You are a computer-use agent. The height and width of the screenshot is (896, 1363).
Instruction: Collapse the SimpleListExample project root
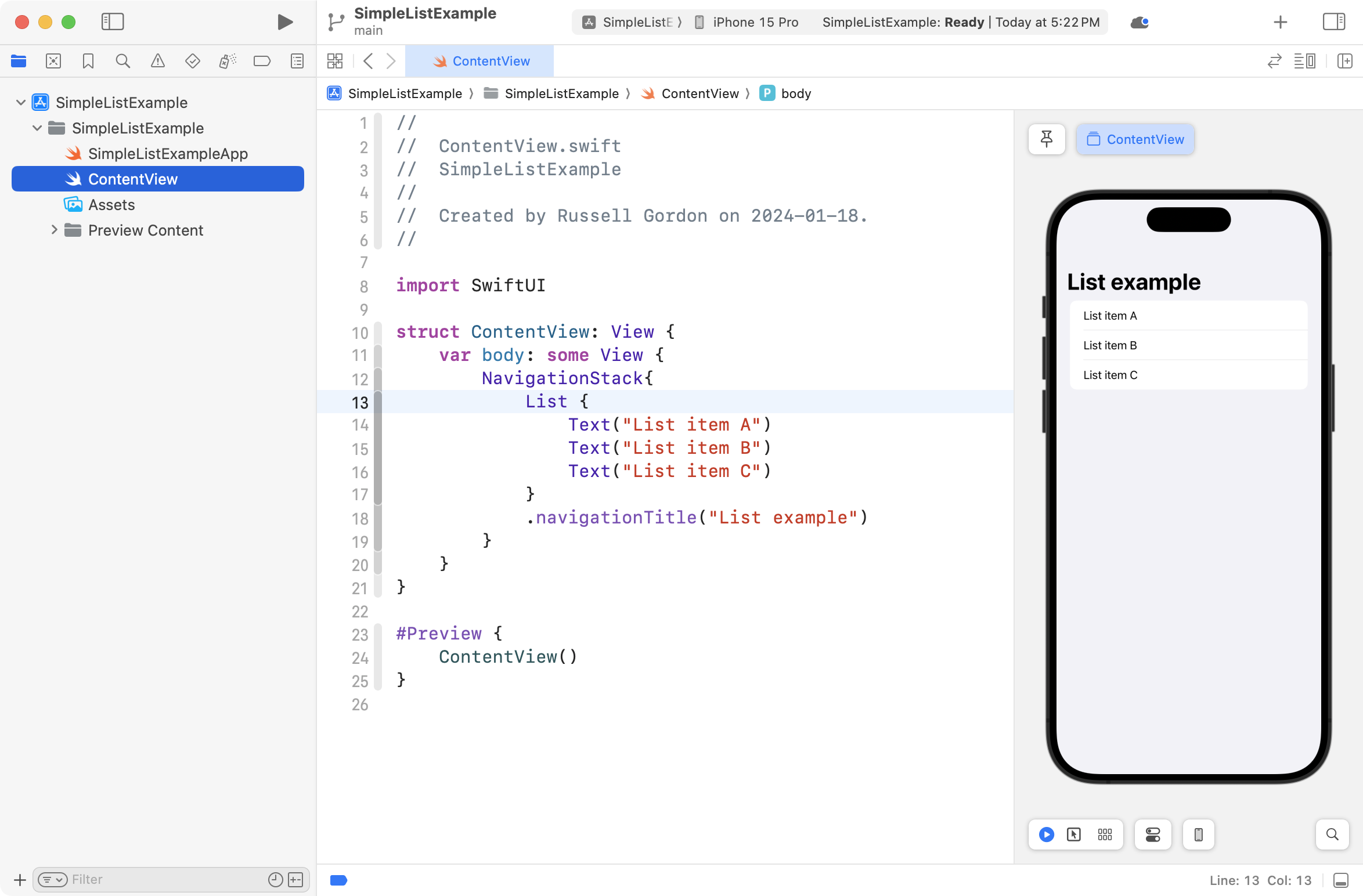[x=21, y=103]
